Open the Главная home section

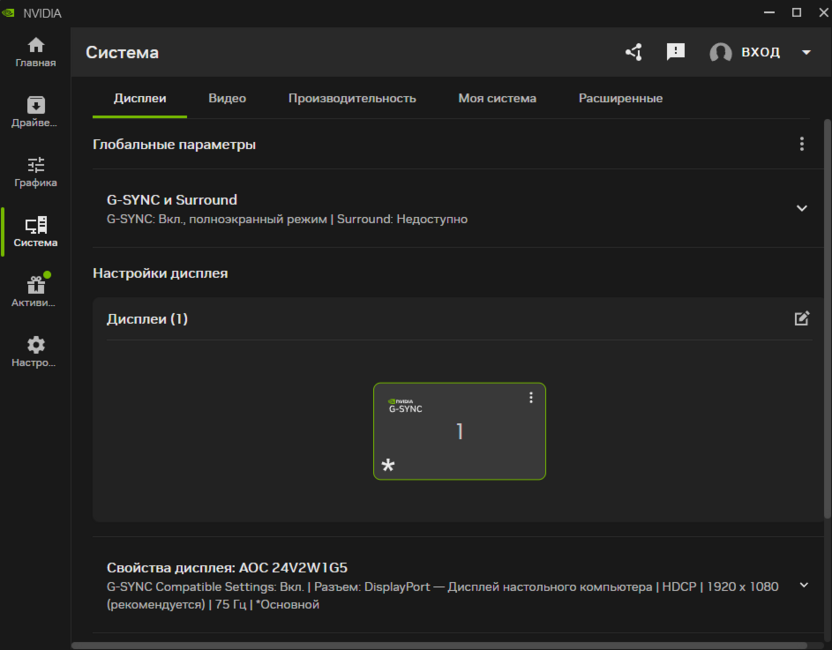coord(36,52)
